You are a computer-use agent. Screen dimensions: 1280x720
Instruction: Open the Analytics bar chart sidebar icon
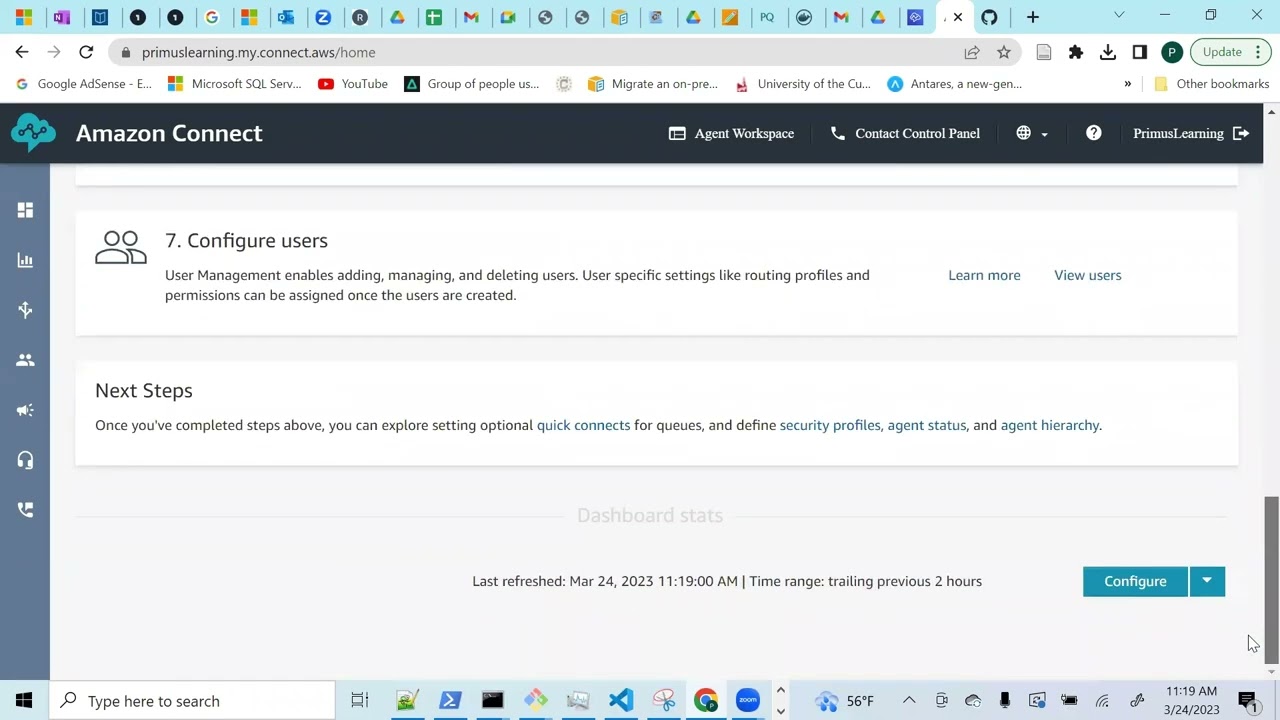(x=25, y=260)
